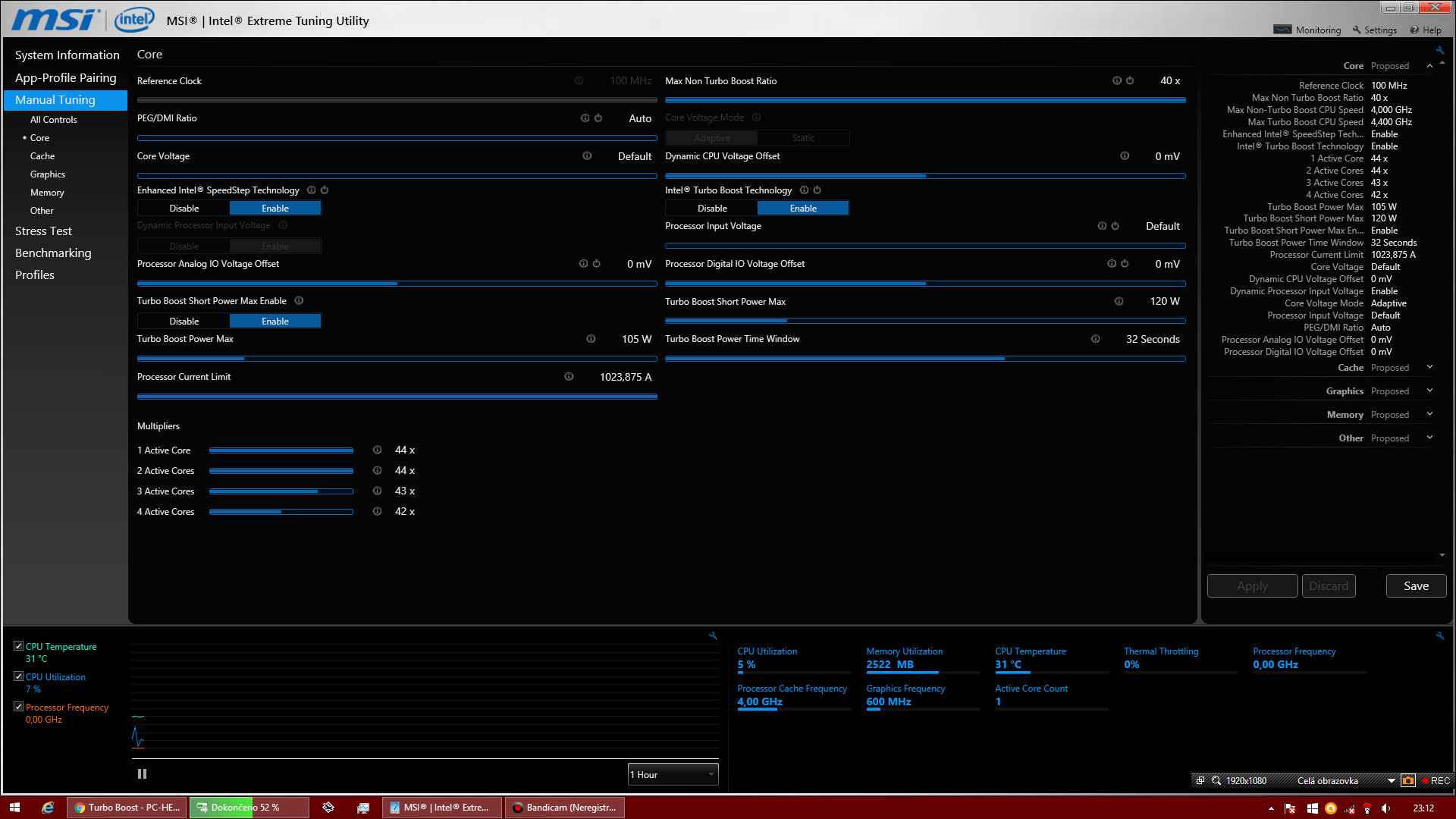Click the Save button
Screen dimensions: 1456x819
click(1416, 586)
